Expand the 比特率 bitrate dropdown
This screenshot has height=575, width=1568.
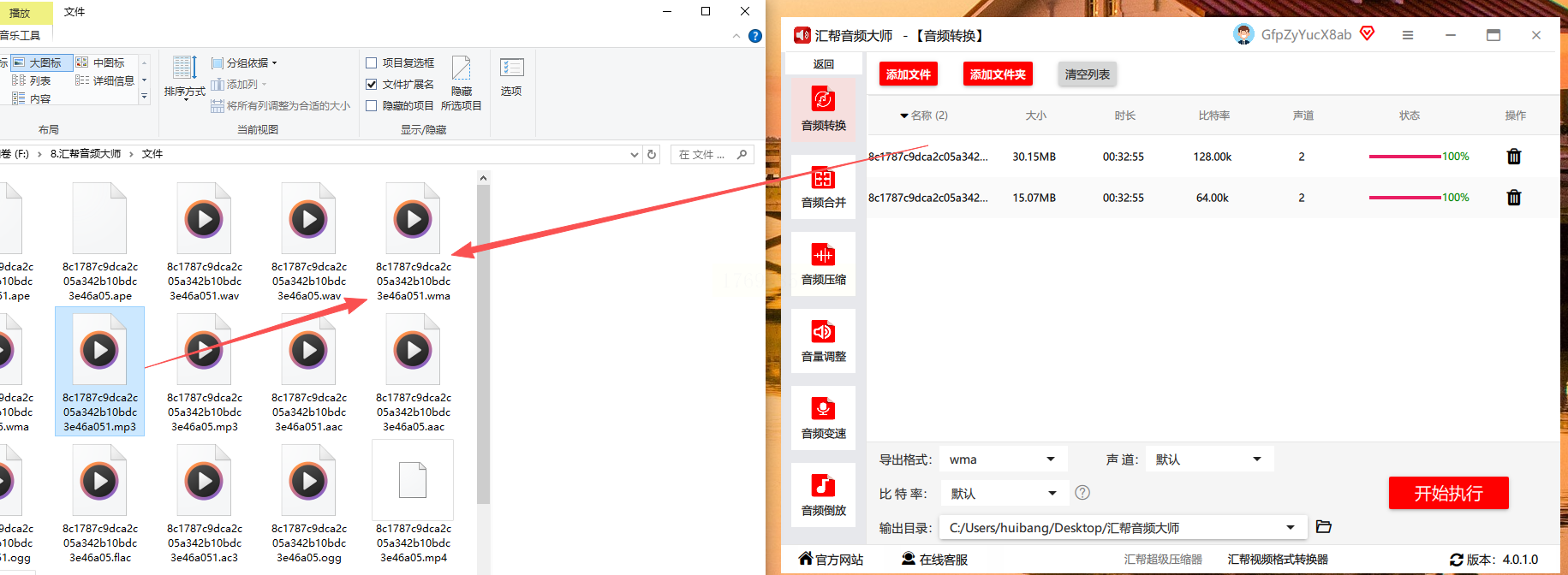(1004, 494)
